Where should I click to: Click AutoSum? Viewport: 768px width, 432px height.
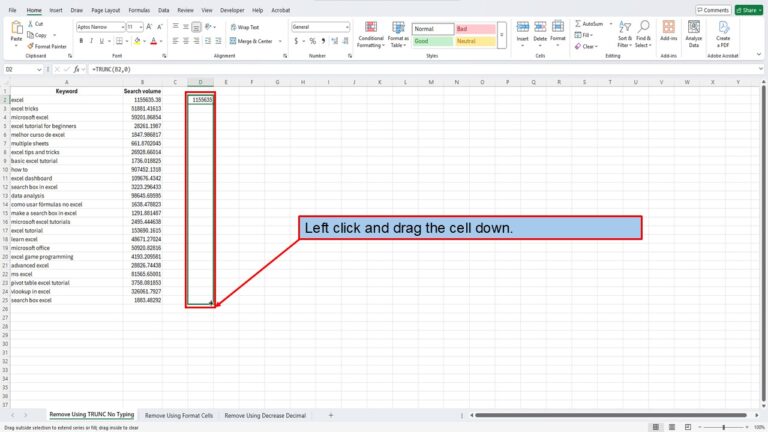tap(590, 24)
